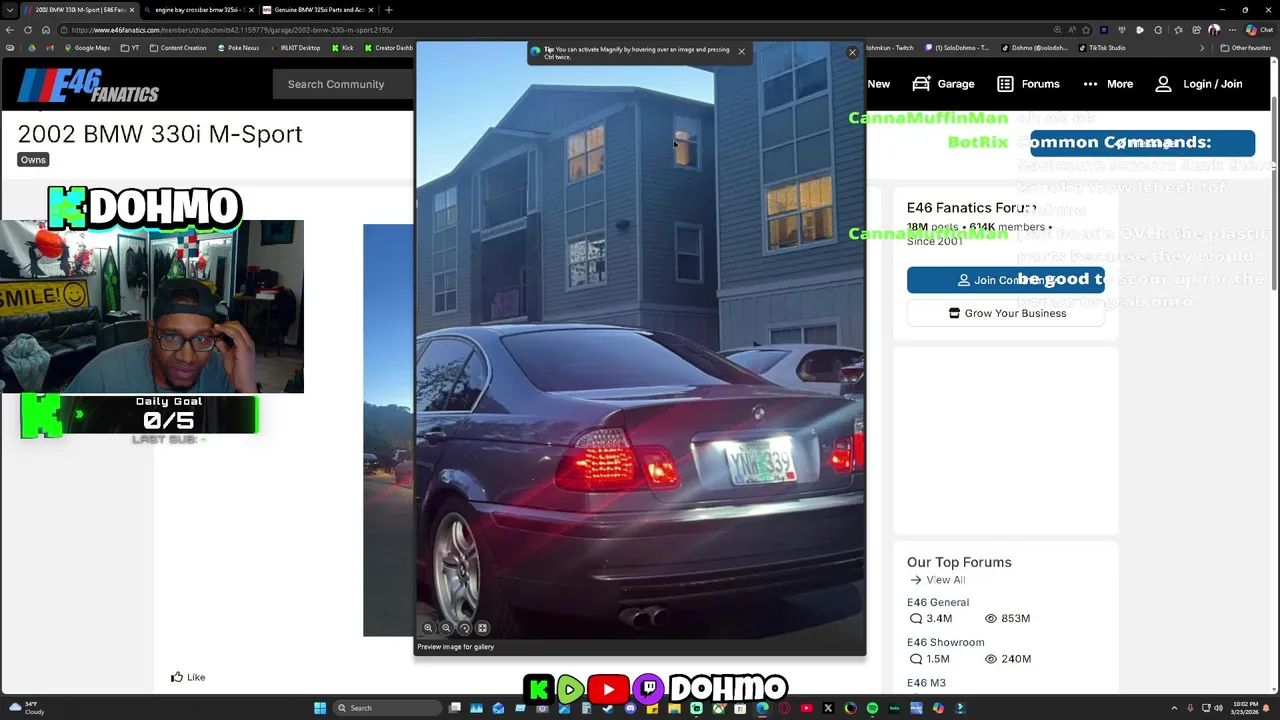The height and width of the screenshot is (720, 1280).
Task: Open the IRLKIT Desktop bookmark
Action: tap(295, 48)
